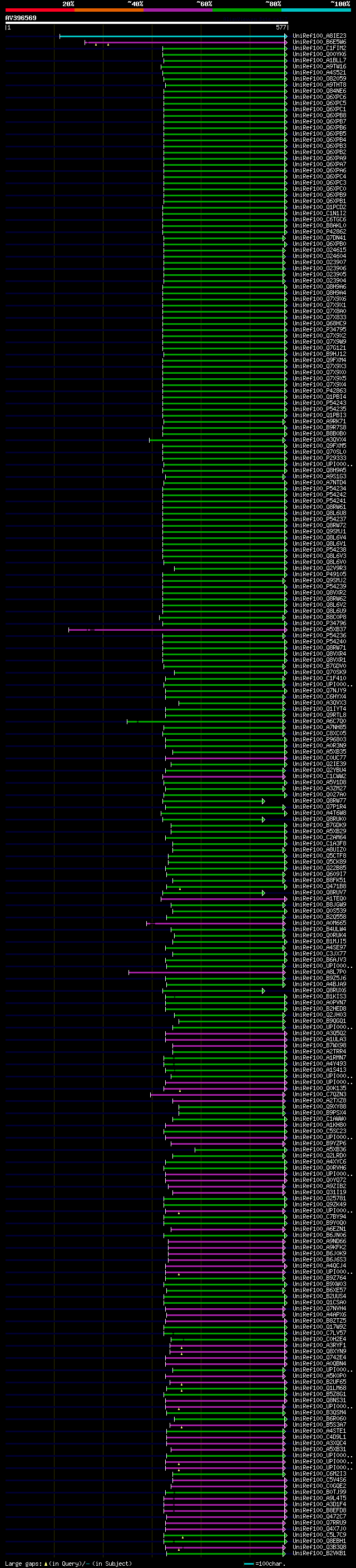Click label UniRef100_A0M665

319,924
